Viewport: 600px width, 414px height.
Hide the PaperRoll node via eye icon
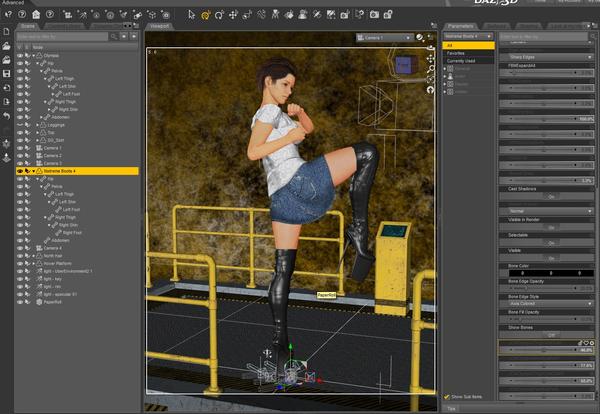click(20, 302)
